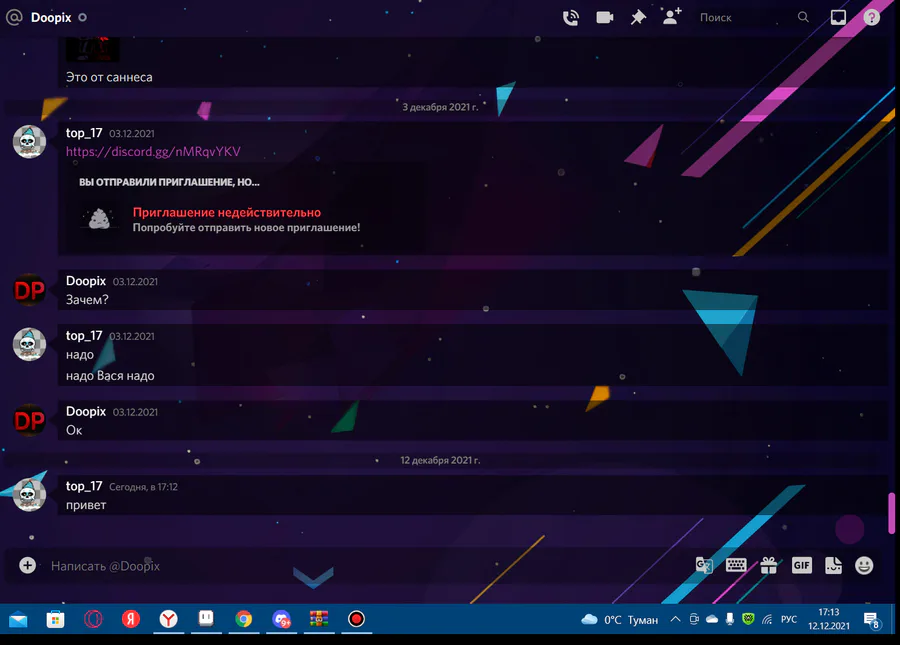Open Mail from the taskbar
Viewport: 900px width, 645px height.
pos(18,619)
